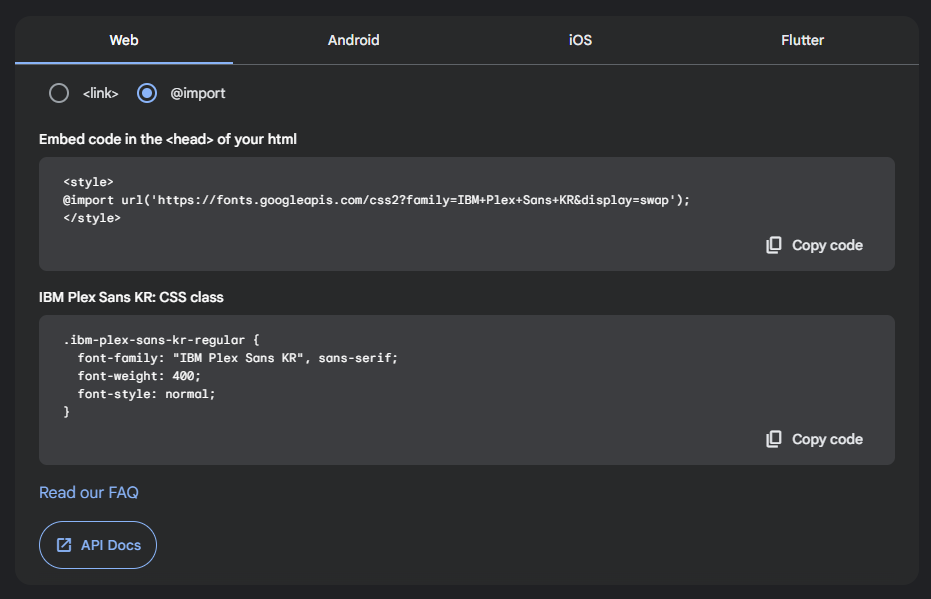The width and height of the screenshot is (931, 599).
Task: Click the @import url code line
Action: pos(376,200)
